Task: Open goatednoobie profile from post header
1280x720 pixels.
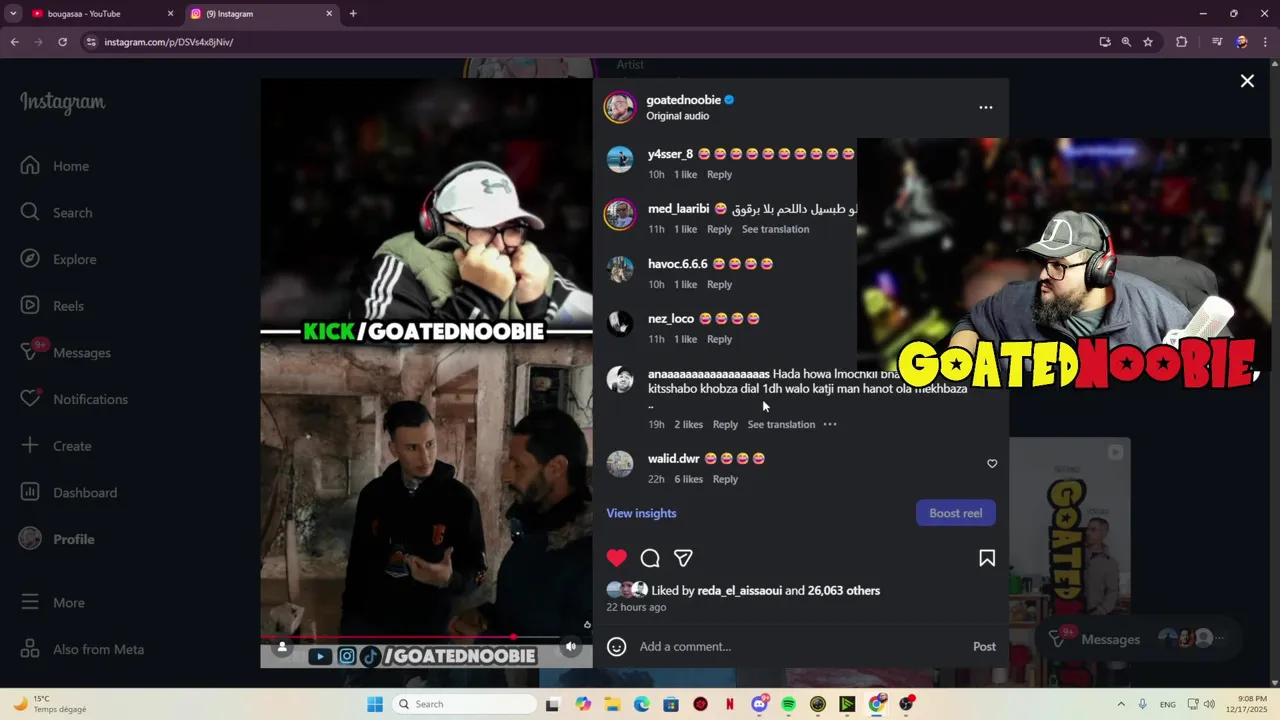Action: pos(683,100)
